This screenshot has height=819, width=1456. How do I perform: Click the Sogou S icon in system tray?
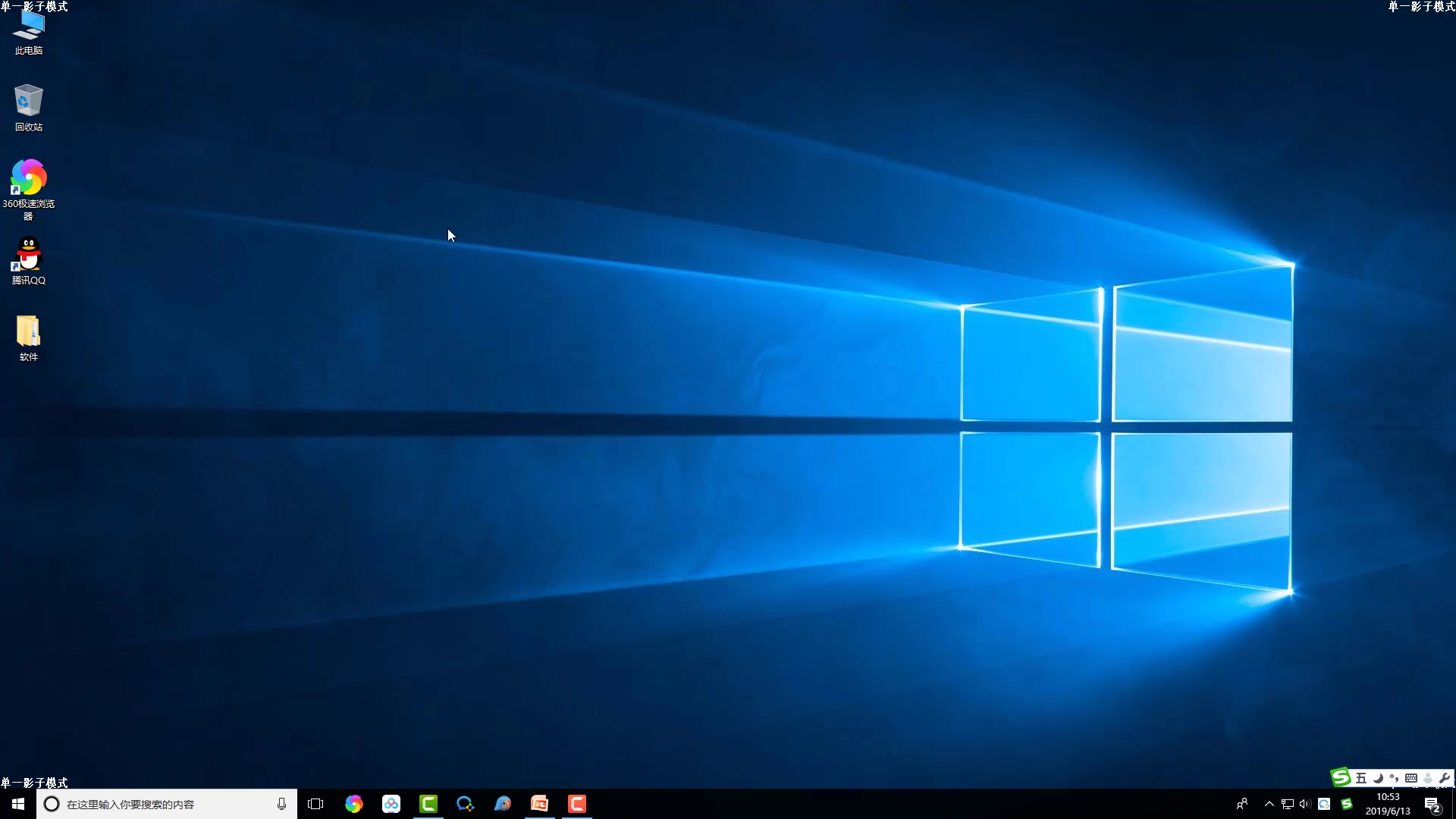tap(1347, 804)
